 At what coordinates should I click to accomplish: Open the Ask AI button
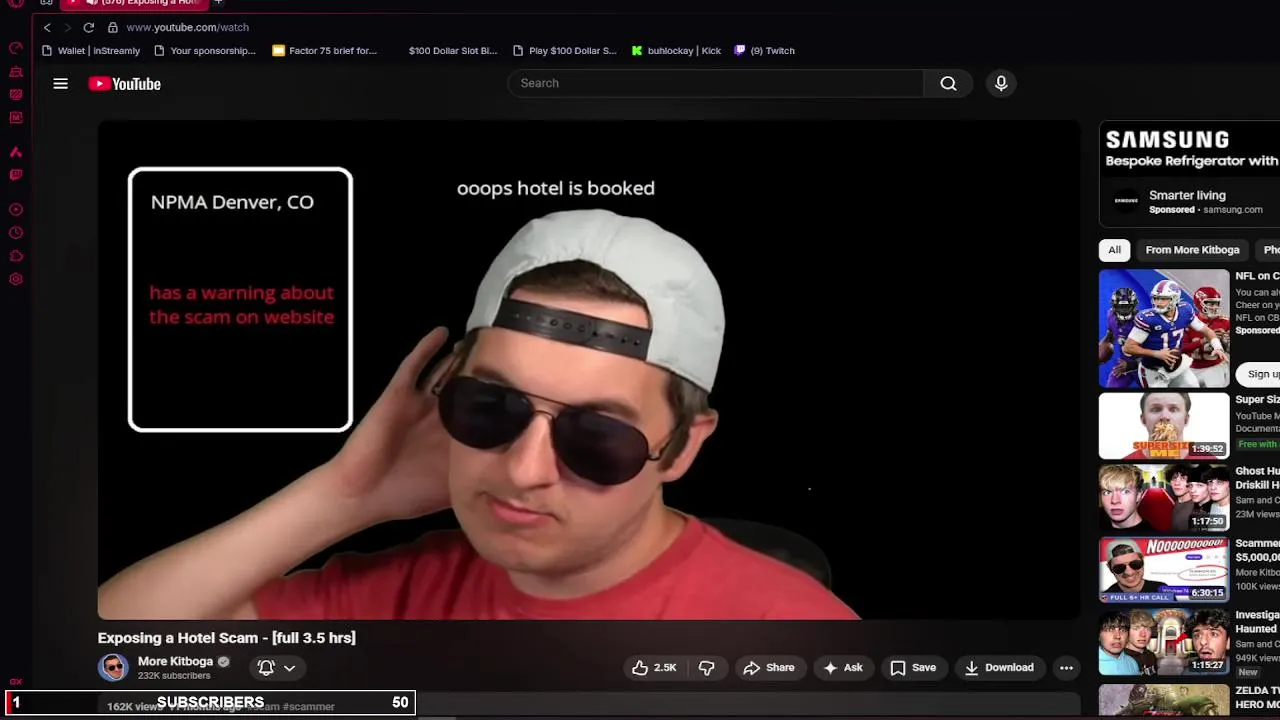(x=842, y=668)
